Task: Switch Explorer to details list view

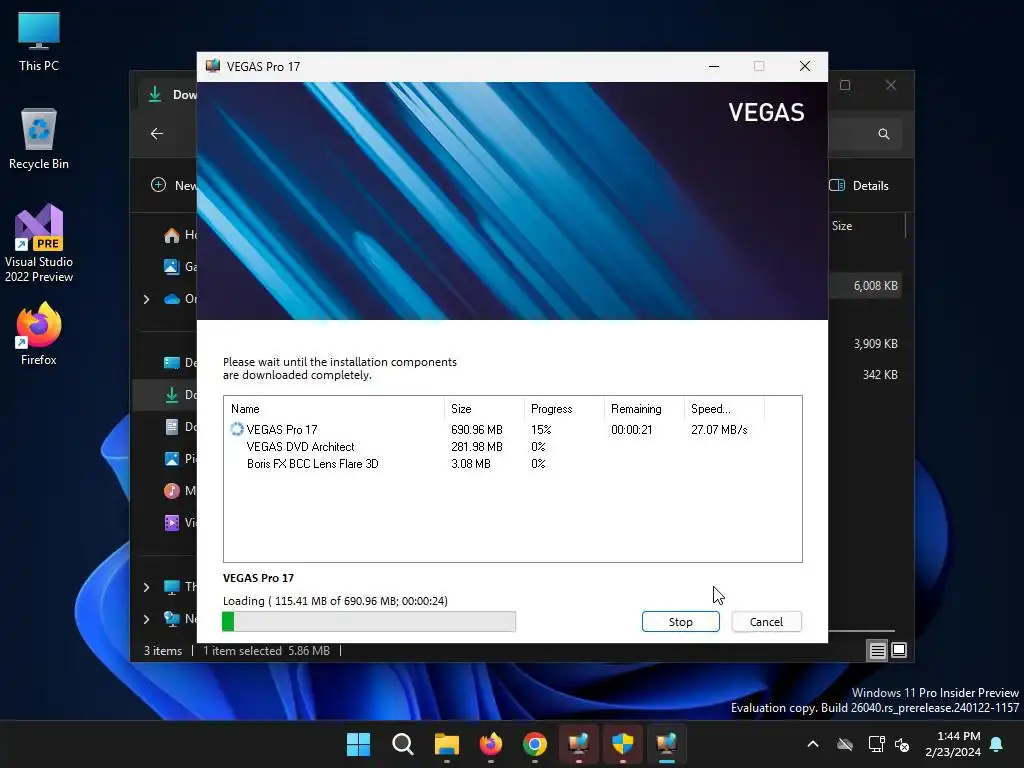Action: [877, 650]
